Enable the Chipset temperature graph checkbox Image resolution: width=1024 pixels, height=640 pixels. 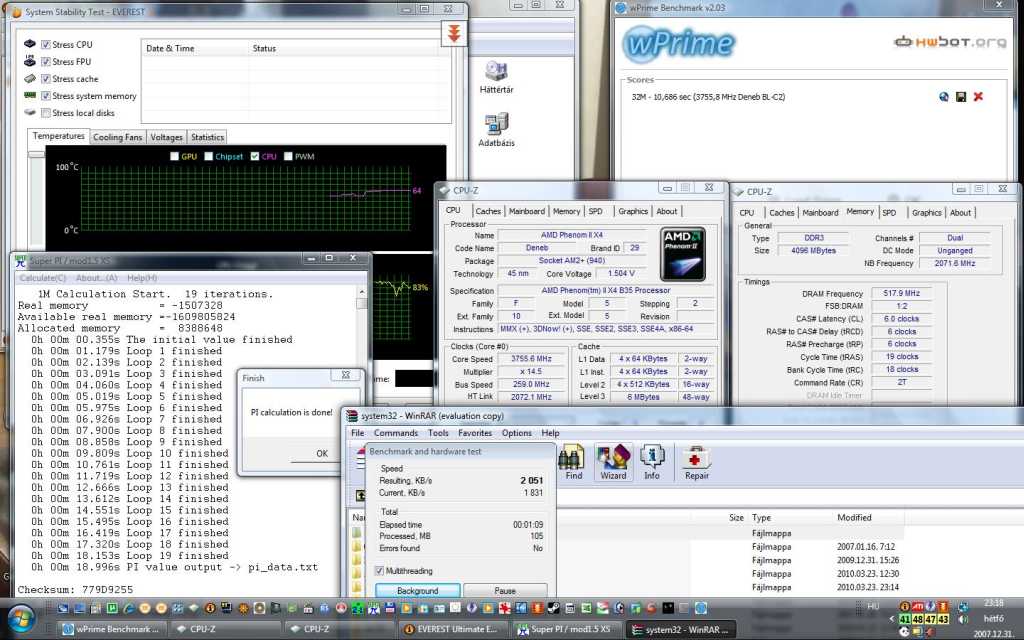point(208,156)
